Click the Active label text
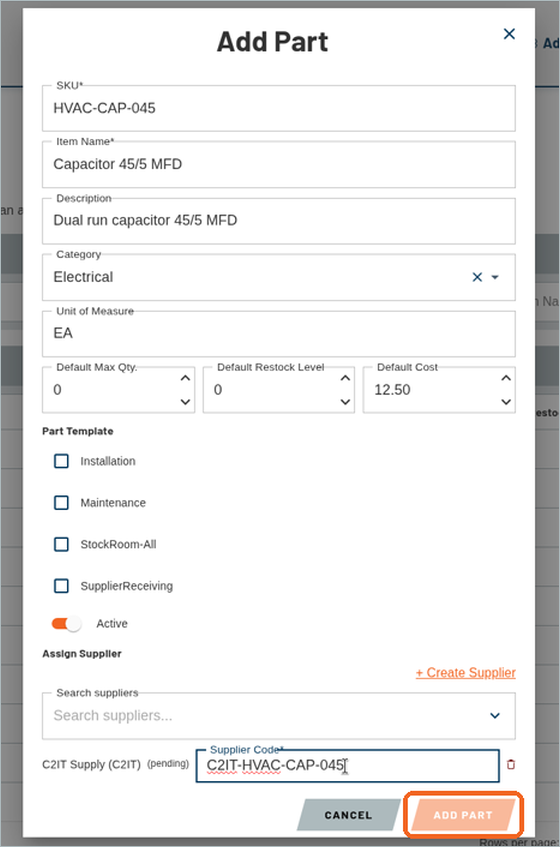The height and width of the screenshot is (847, 560). tap(112, 624)
